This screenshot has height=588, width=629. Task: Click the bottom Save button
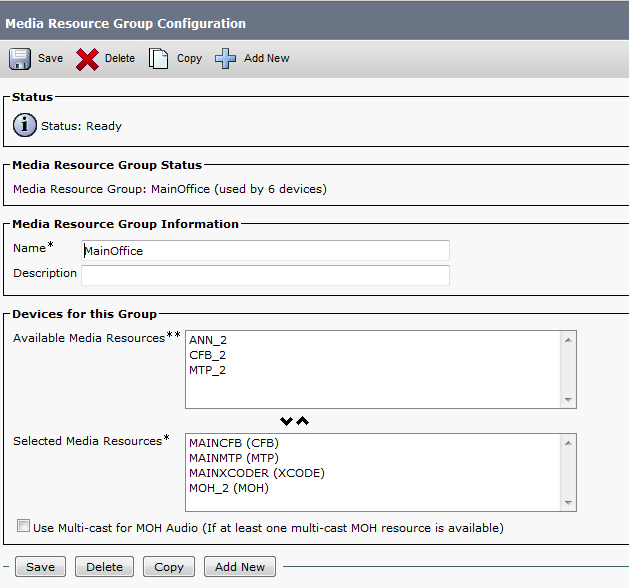(41, 567)
